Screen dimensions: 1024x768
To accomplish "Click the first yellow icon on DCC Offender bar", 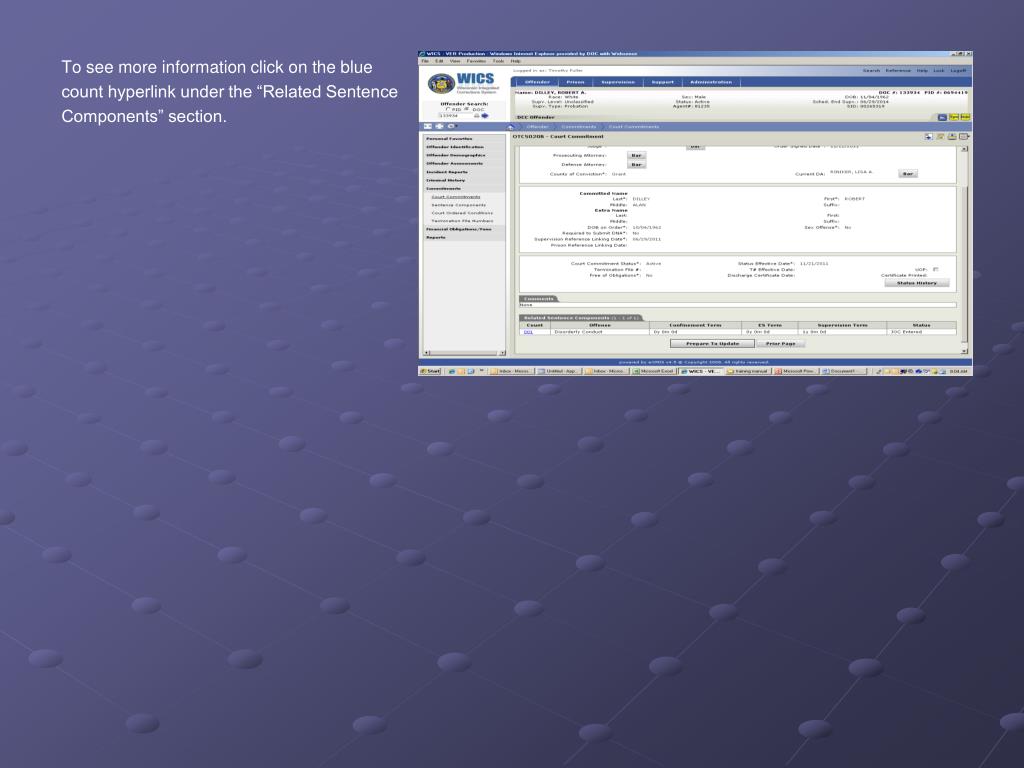I will [954, 118].
